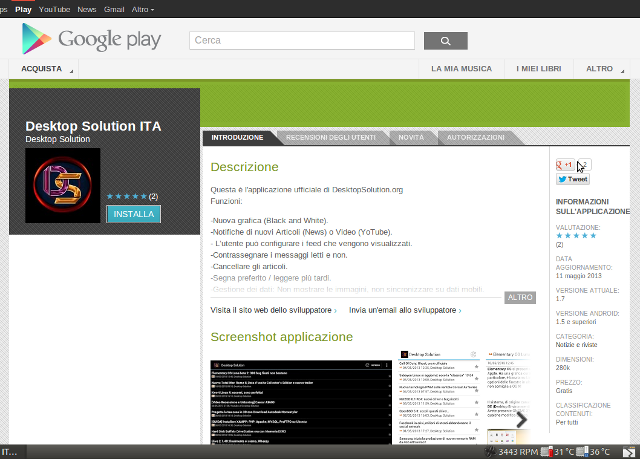Click the Valutazione stars in sidebar

[576, 236]
